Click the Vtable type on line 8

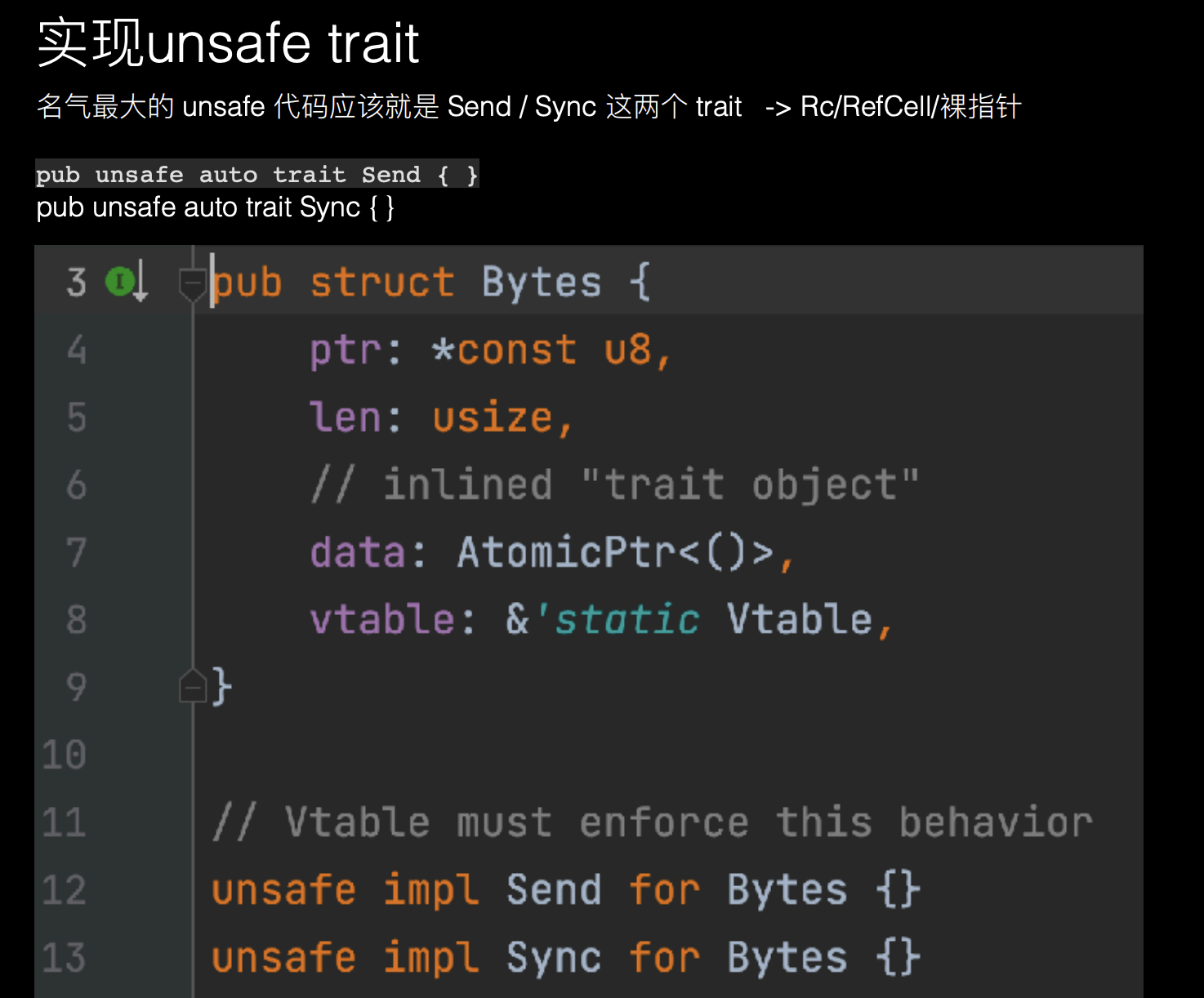(799, 620)
